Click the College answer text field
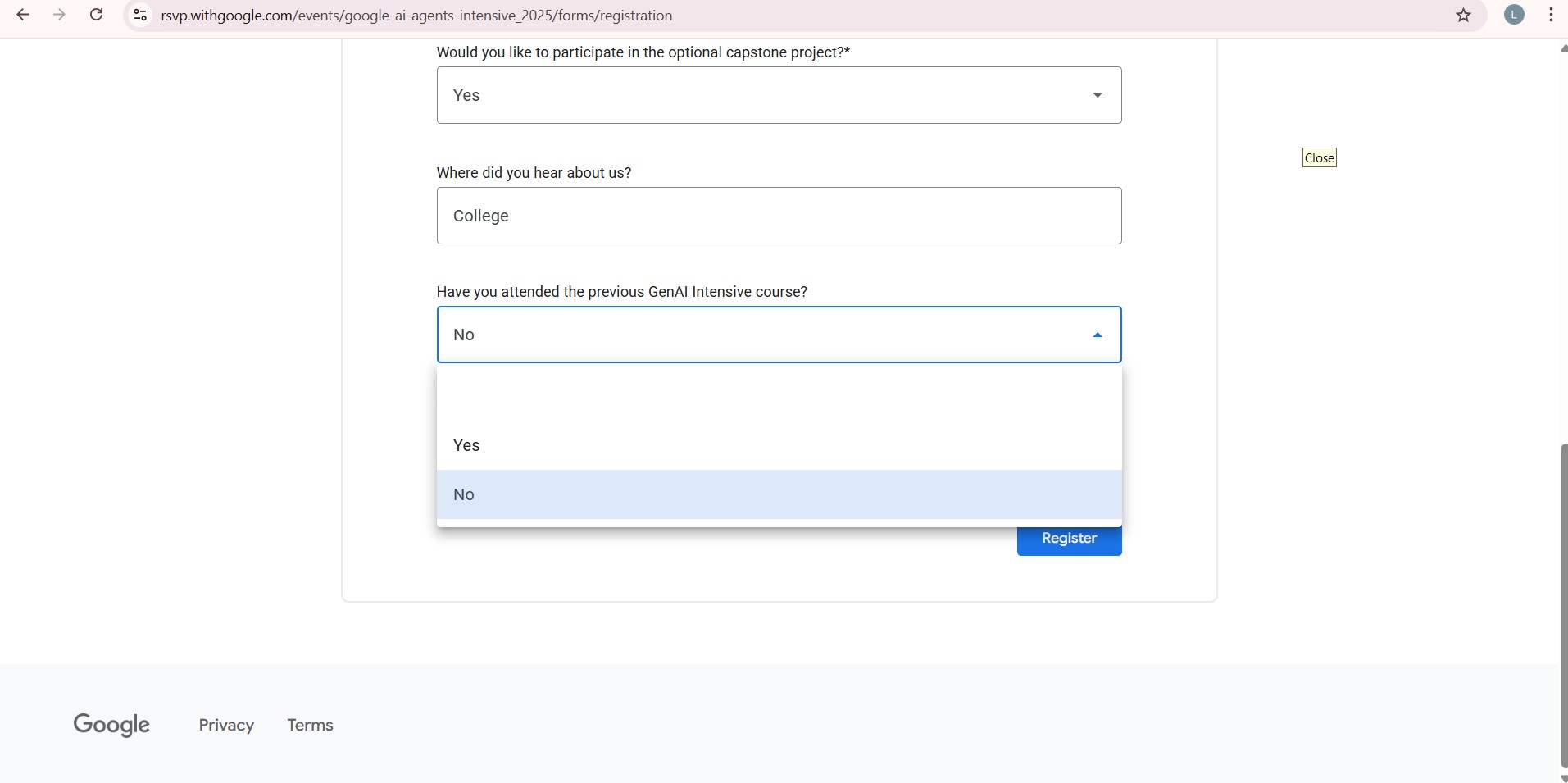The width and height of the screenshot is (1568, 783). tap(777, 216)
